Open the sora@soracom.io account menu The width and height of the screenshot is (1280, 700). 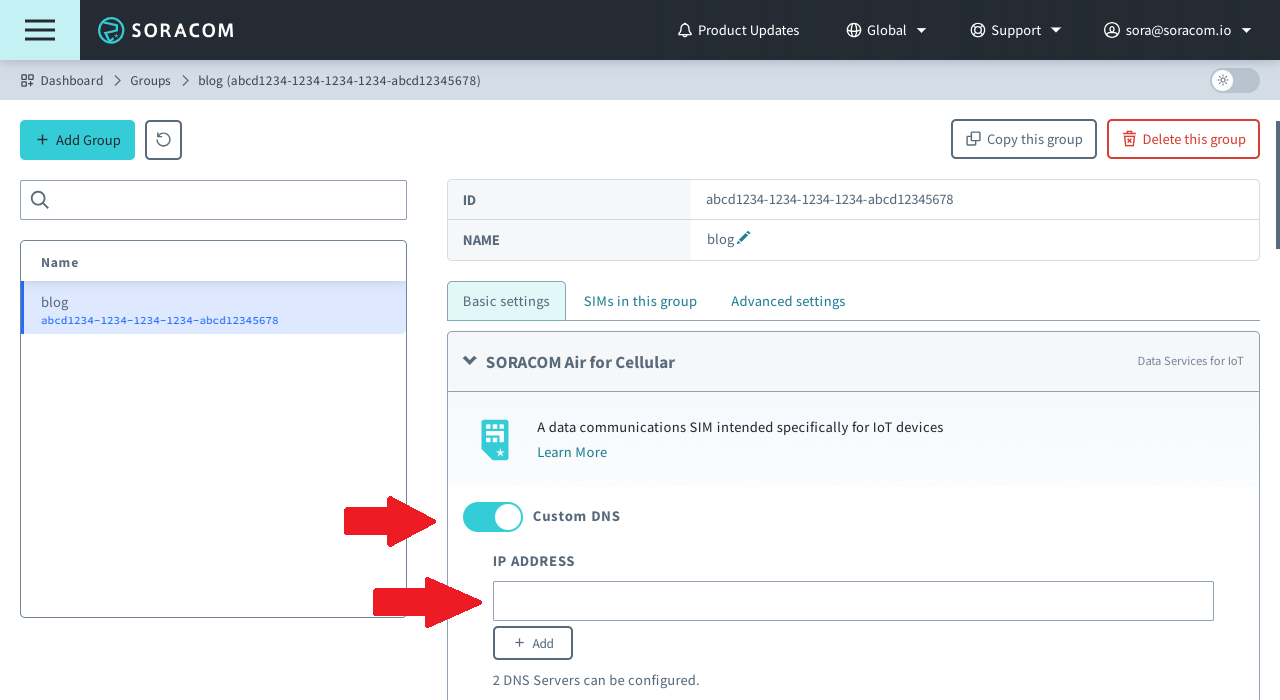click(1177, 30)
